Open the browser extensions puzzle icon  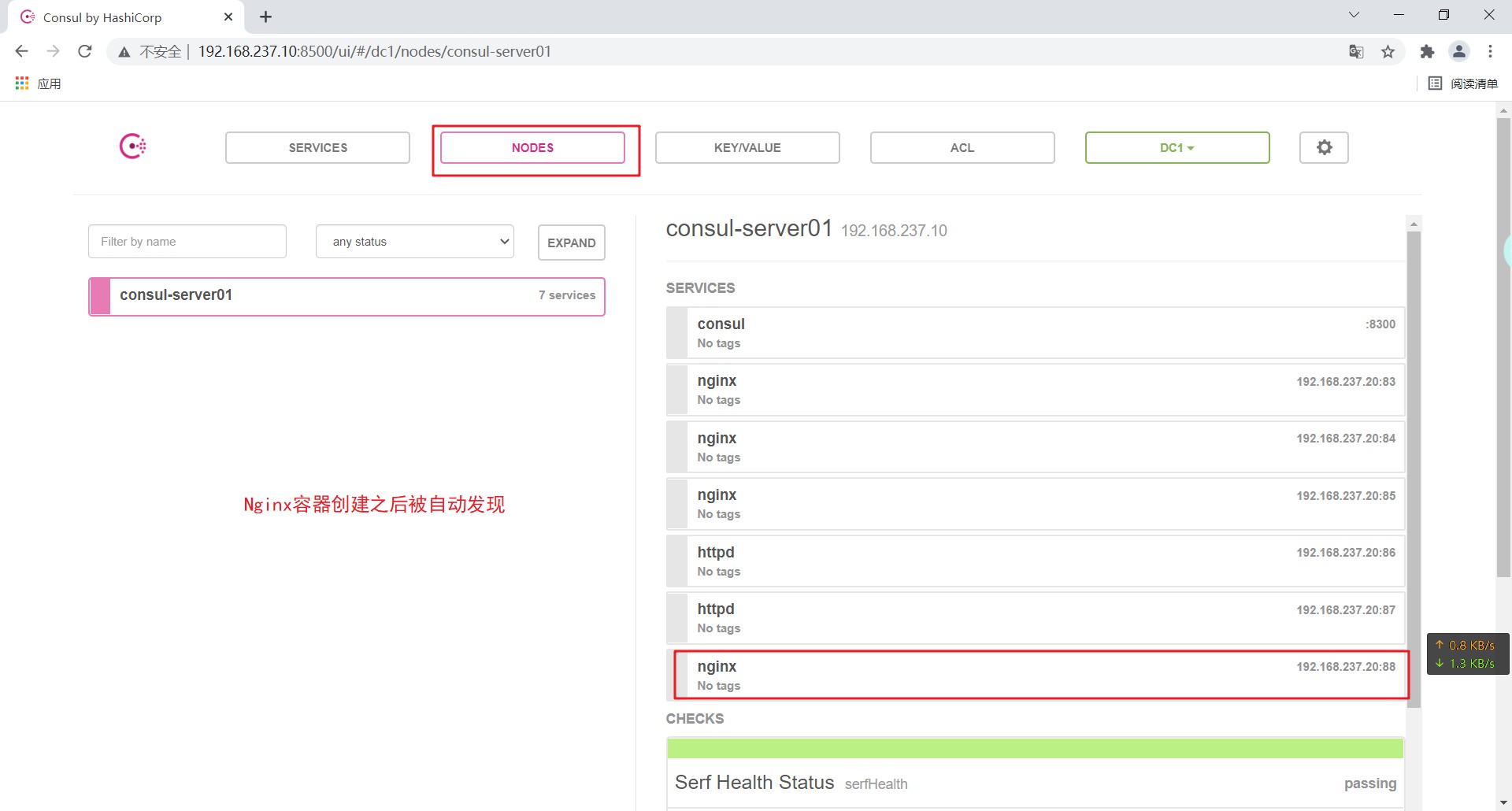click(x=1427, y=52)
